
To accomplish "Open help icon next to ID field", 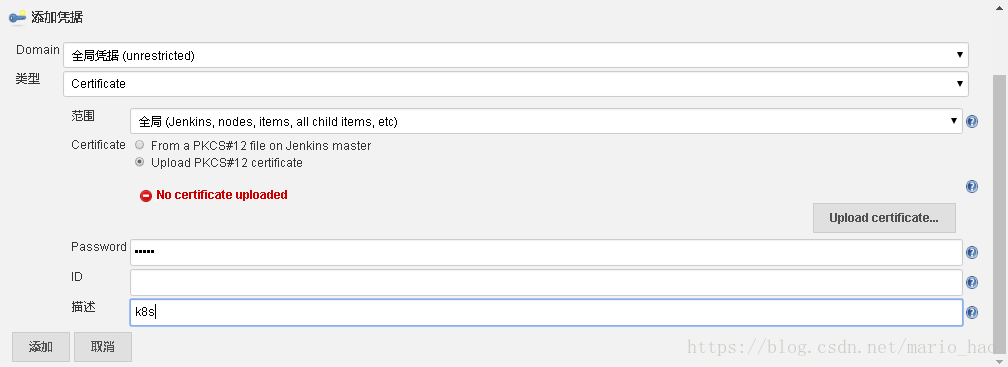I will coord(972,283).
